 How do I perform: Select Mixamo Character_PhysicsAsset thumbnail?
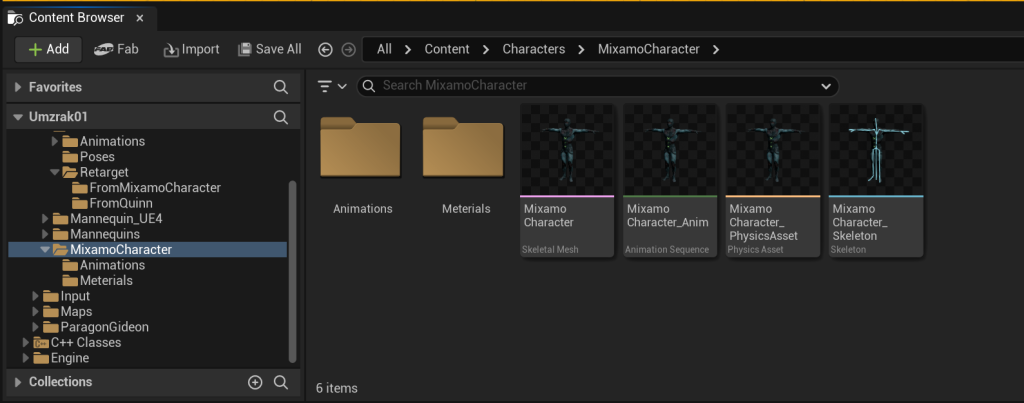coord(773,149)
